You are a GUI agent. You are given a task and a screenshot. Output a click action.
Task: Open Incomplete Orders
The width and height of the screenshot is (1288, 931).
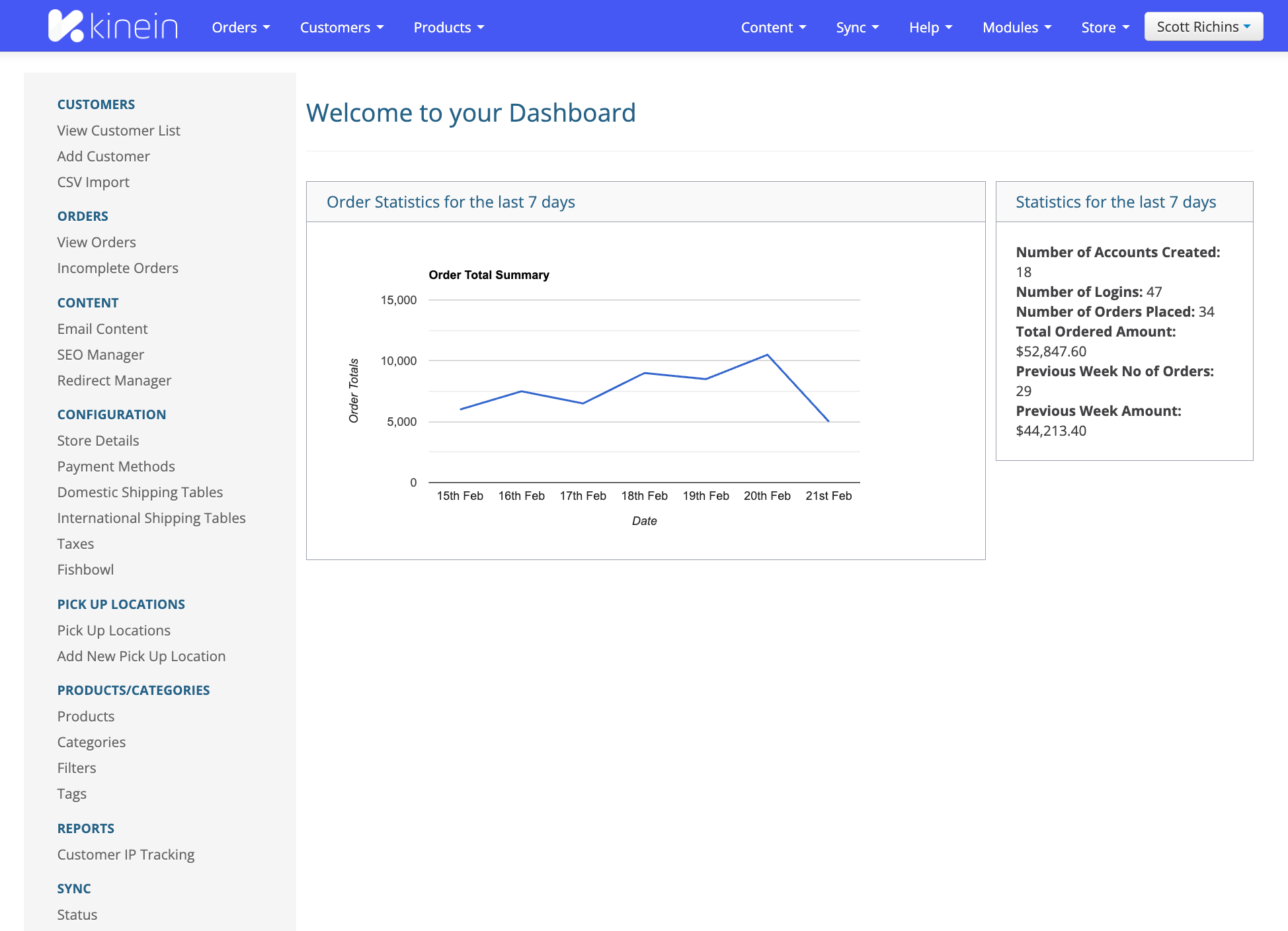click(x=118, y=268)
